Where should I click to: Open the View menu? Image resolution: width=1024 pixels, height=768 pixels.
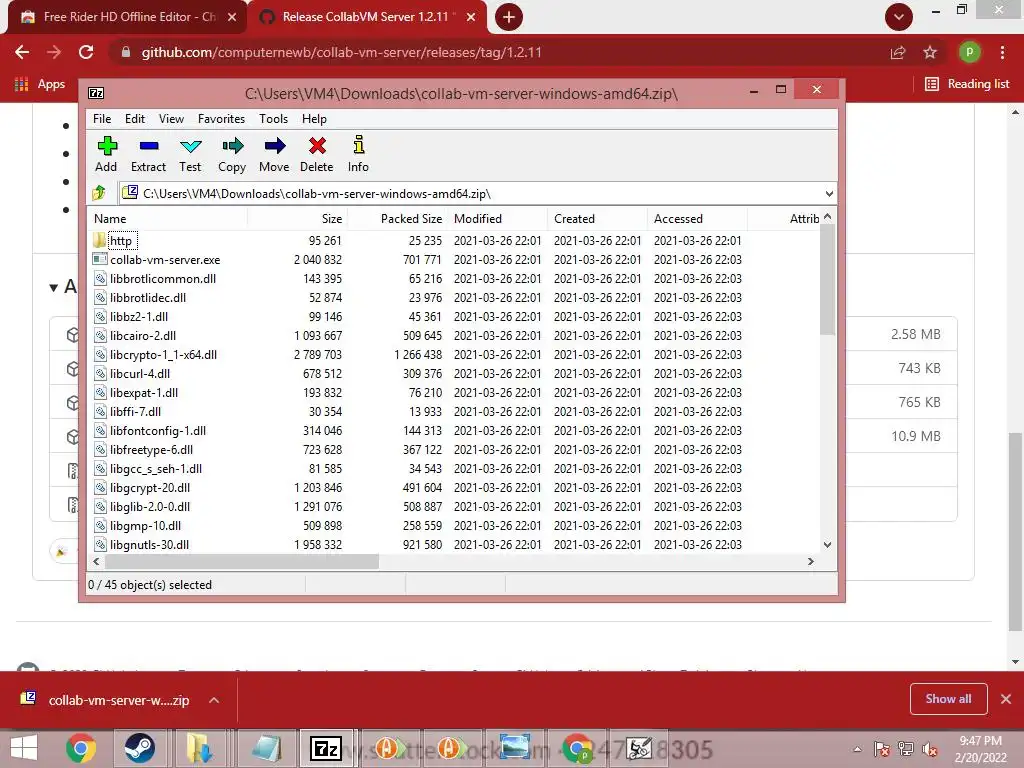(171, 119)
